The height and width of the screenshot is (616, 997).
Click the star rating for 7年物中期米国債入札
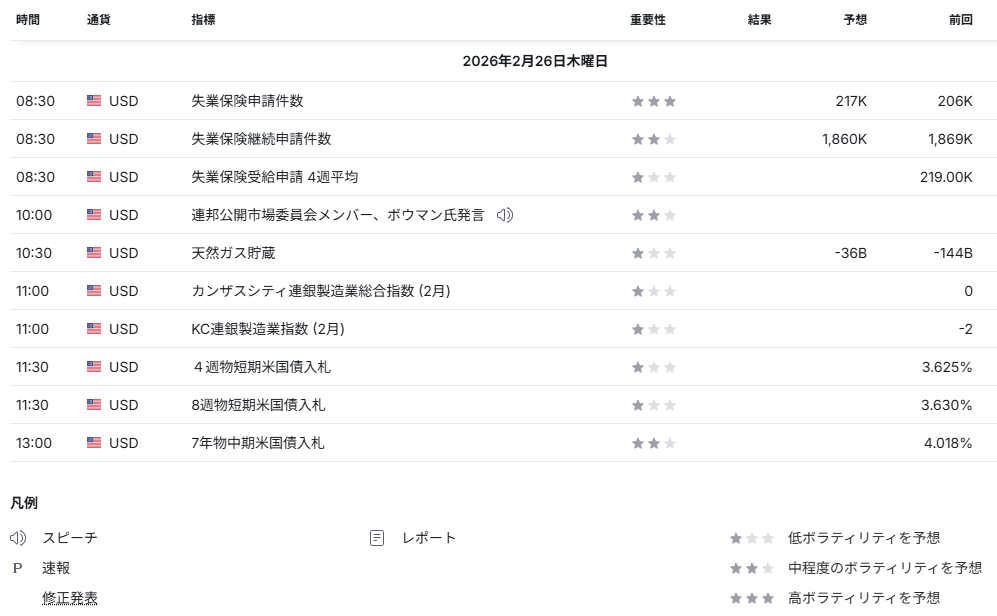click(x=653, y=443)
